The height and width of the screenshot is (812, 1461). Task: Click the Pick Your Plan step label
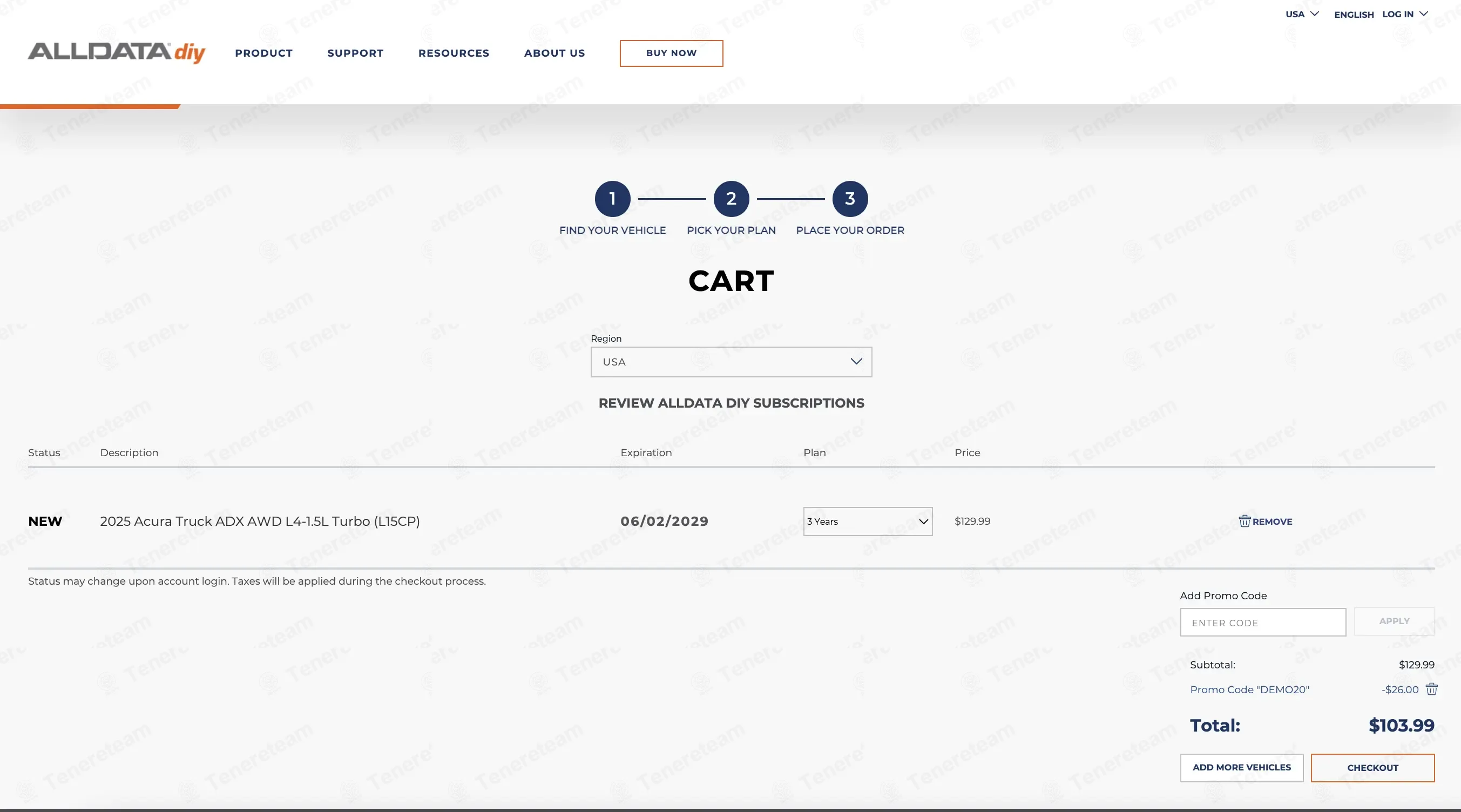click(731, 230)
